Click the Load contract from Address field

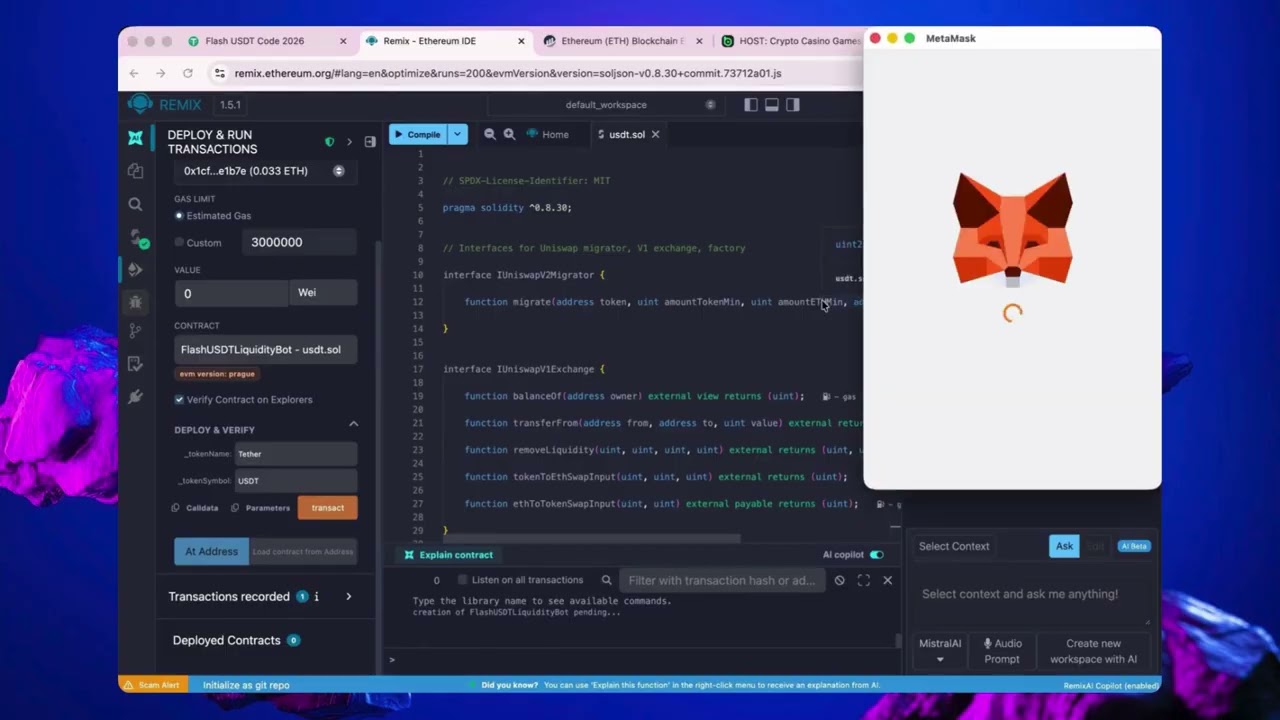[x=303, y=551]
